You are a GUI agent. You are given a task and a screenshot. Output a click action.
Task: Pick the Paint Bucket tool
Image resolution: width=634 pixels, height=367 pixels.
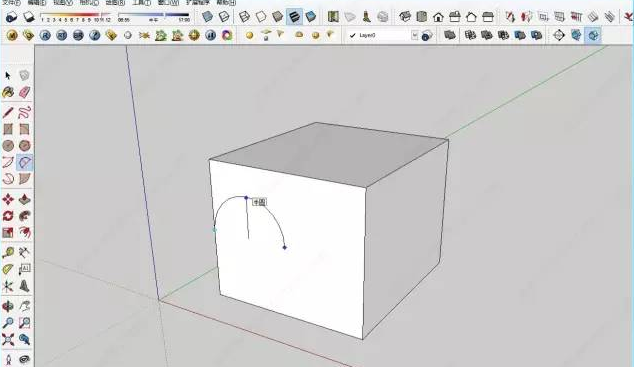tap(8, 92)
